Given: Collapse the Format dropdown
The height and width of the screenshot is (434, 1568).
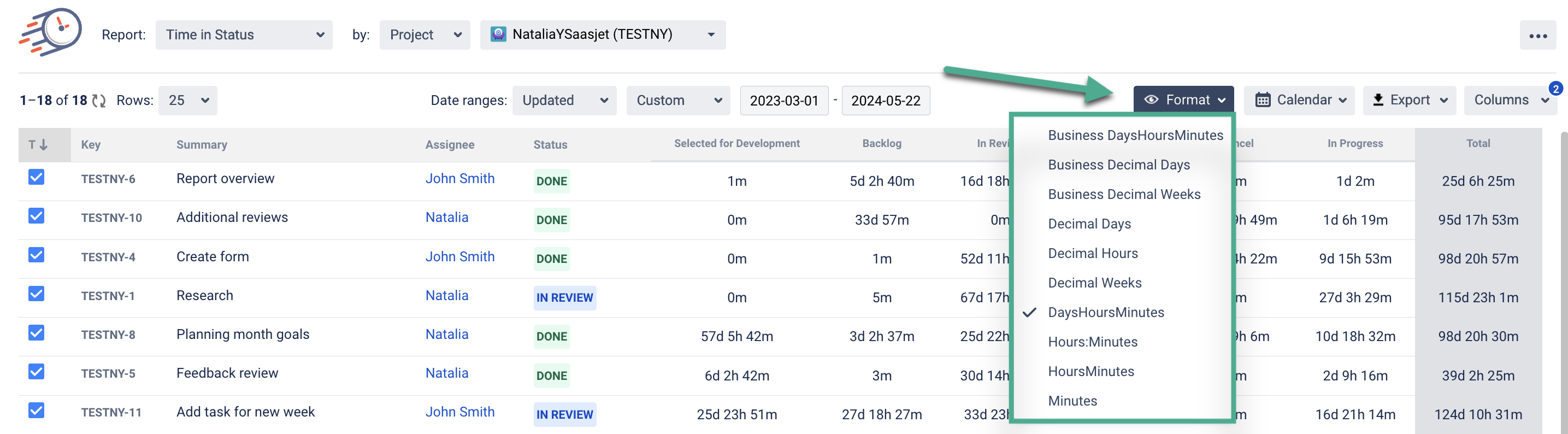Looking at the screenshot, I should point(1183,100).
